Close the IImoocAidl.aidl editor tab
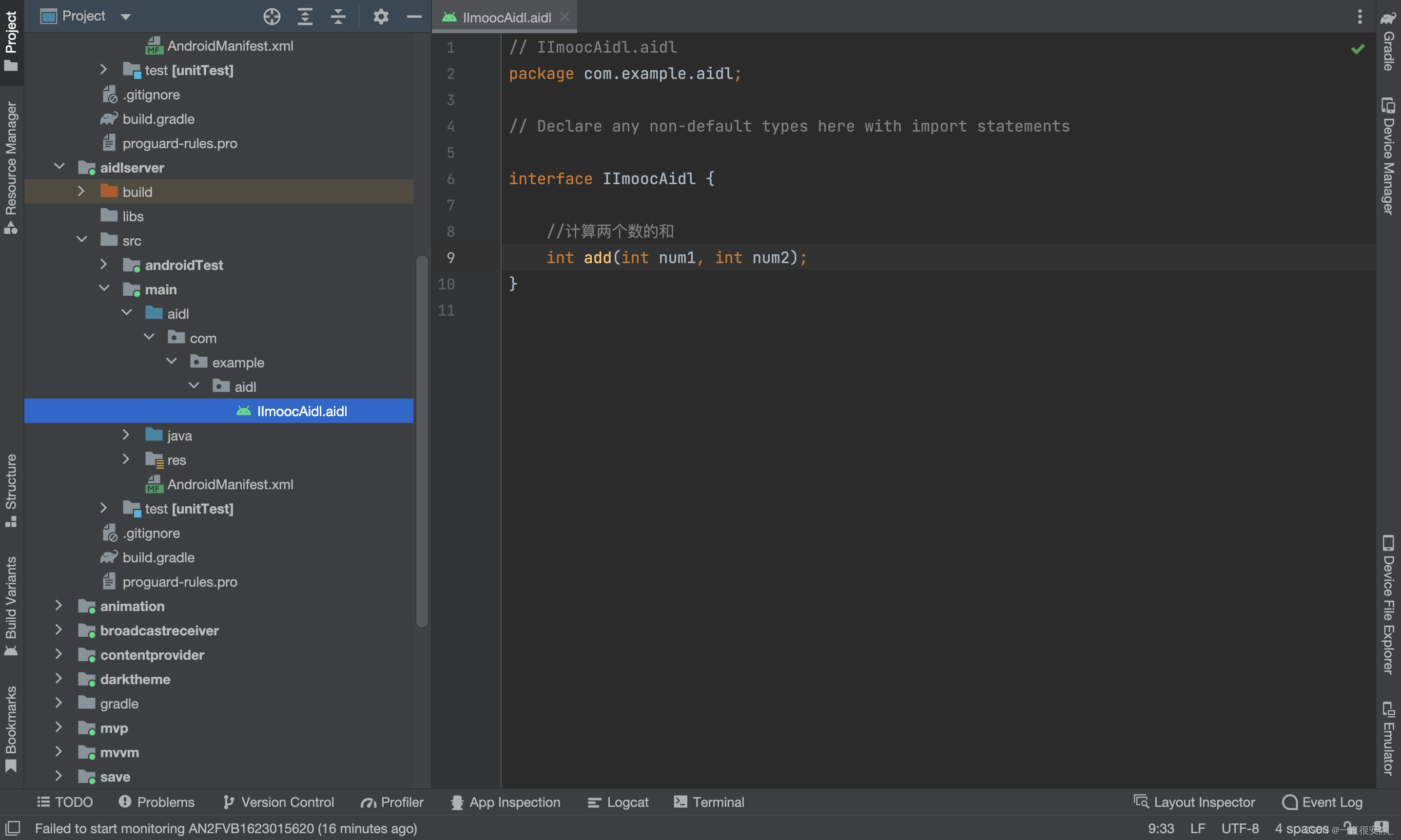This screenshot has height=840, width=1401. coord(564,17)
